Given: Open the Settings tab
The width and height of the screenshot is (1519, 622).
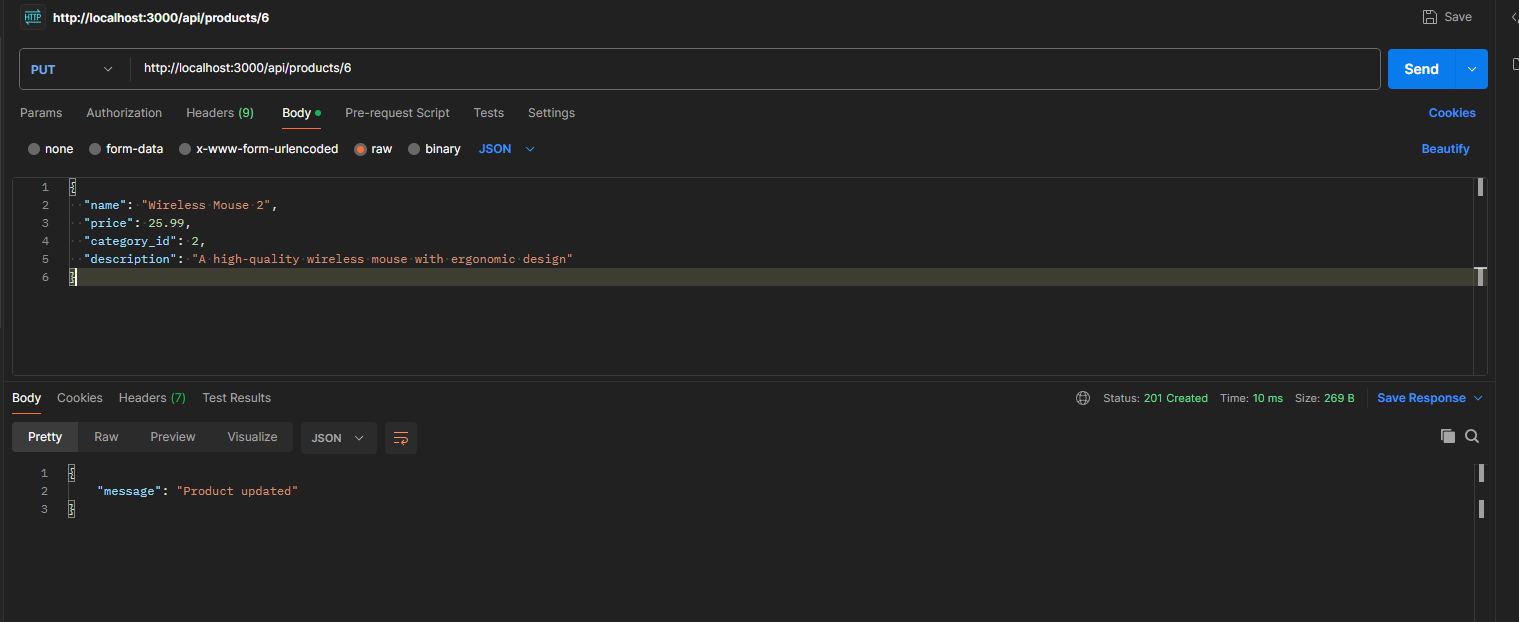Looking at the screenshot, I should click(551, 113).
